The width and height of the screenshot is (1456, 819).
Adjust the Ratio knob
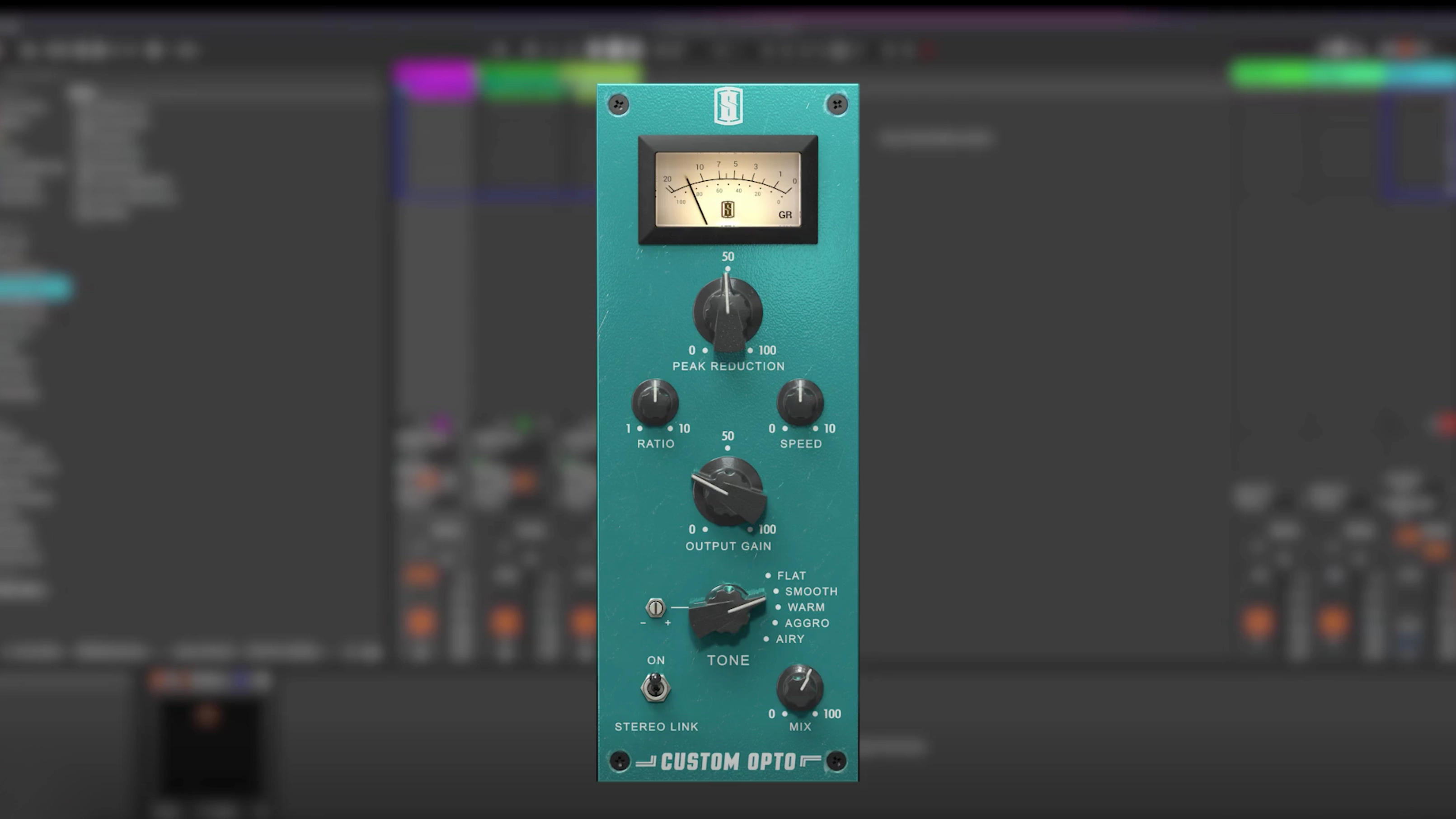pos(655,402)
